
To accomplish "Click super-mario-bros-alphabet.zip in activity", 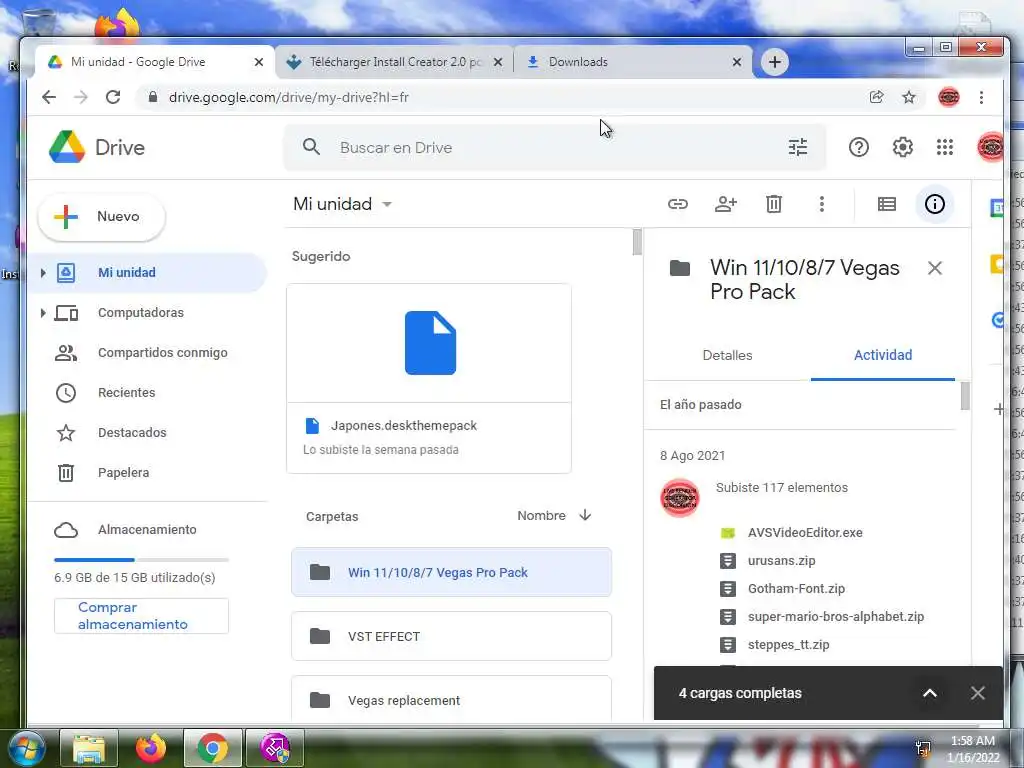I will 835,616.
